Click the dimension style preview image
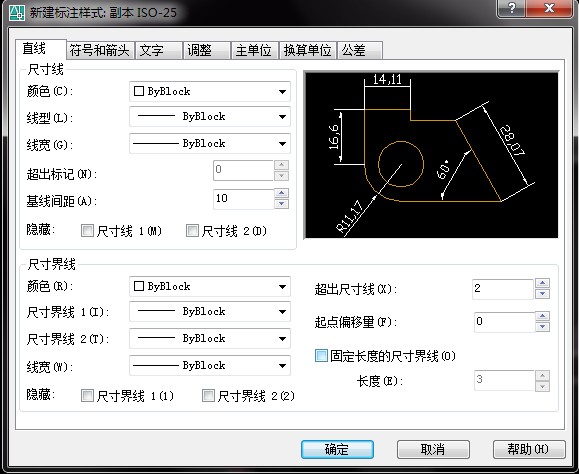This screenshot has height=474, width=579. (431, 155)
